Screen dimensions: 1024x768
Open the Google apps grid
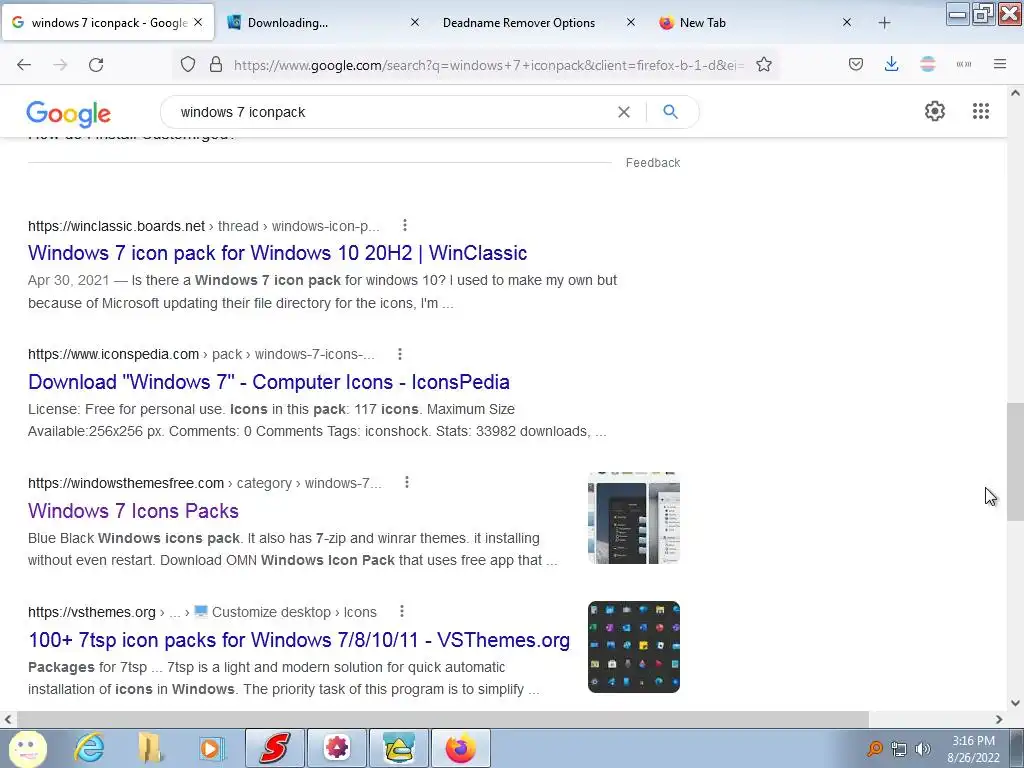[981, 111]
